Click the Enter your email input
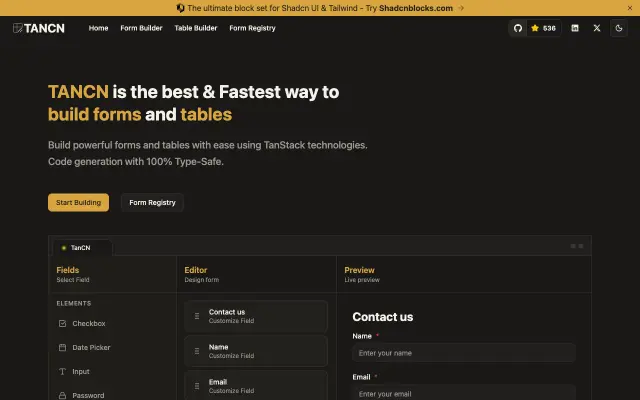640x400 pixels. [464, 393]
